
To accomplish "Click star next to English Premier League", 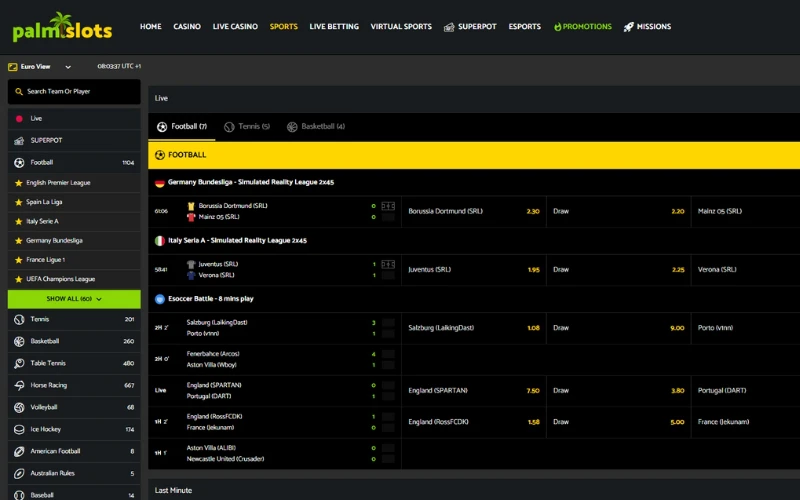I will (x=18, y=183).
